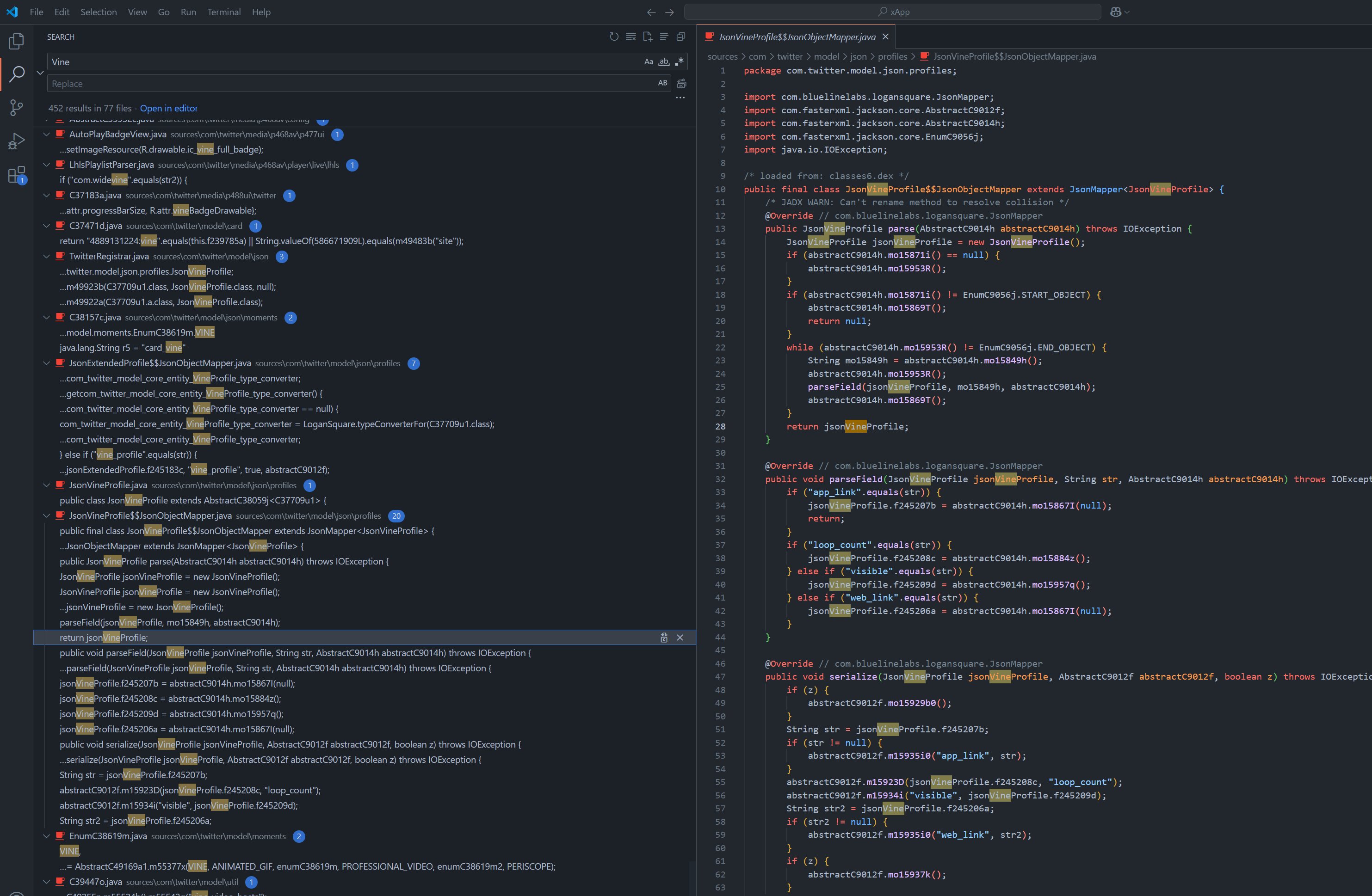The height and width of the screenshot is (896, 1372).
Task: Collapse AutoPlayBadgeView.java results
Action: tap(46, 134)
